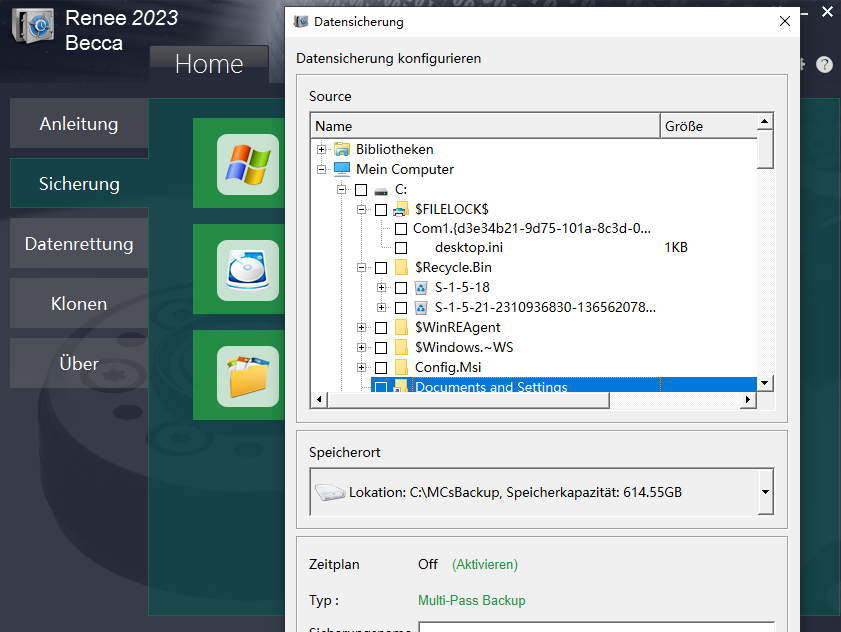
Task: Click the Config.Msi folder icon
Action: [x=401, y=367]
